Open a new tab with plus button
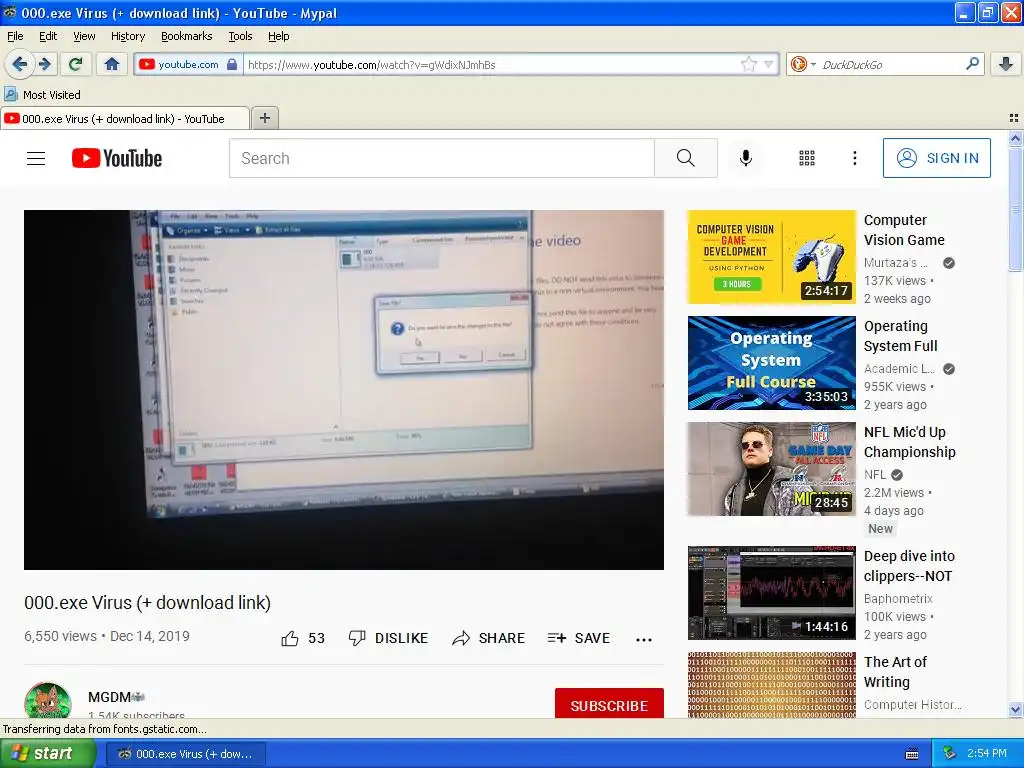The height and width of the screenshot is (768, 1024). click(x=264, y=118)
